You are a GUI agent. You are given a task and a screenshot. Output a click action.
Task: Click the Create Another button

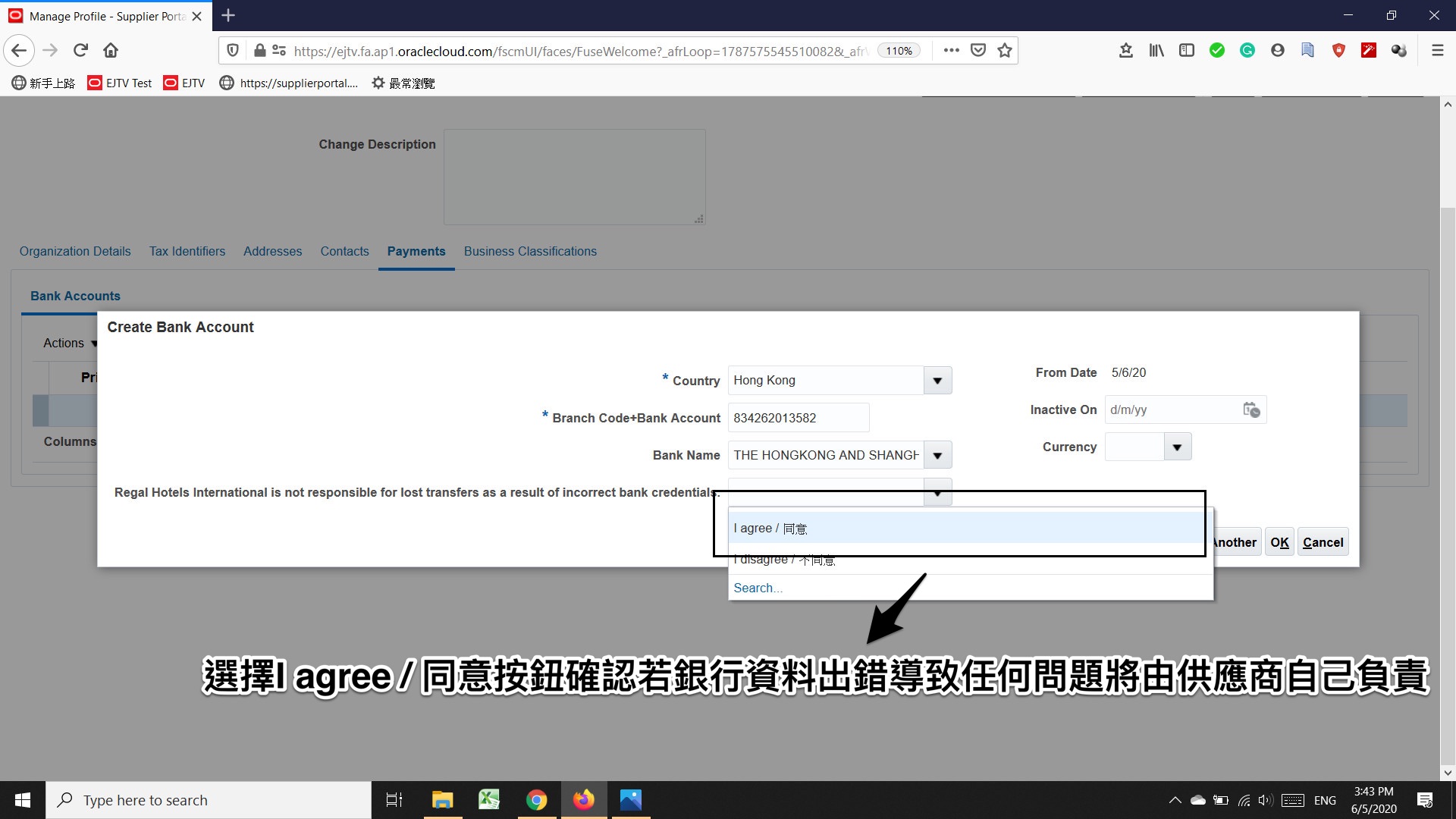click(1237, 542)
